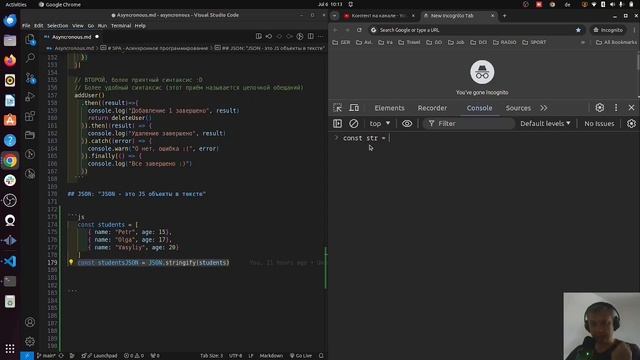Expand the top JavaScript context dropdown

(x=379, y=123)
